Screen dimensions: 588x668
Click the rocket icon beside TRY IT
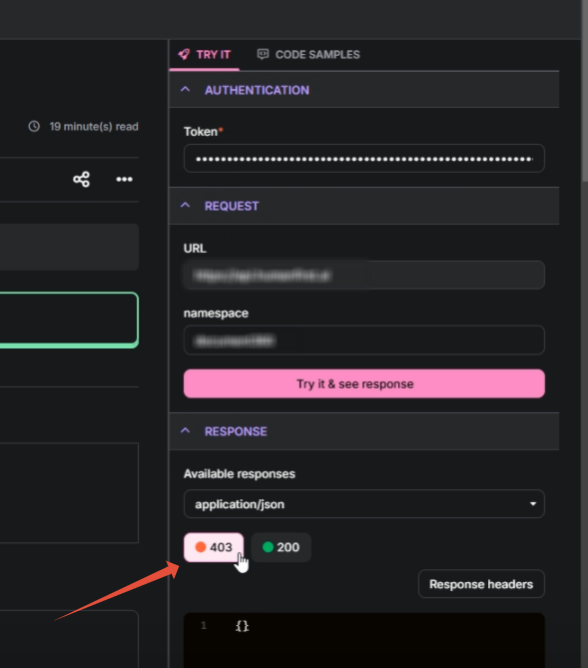click(x=184, y=54)
